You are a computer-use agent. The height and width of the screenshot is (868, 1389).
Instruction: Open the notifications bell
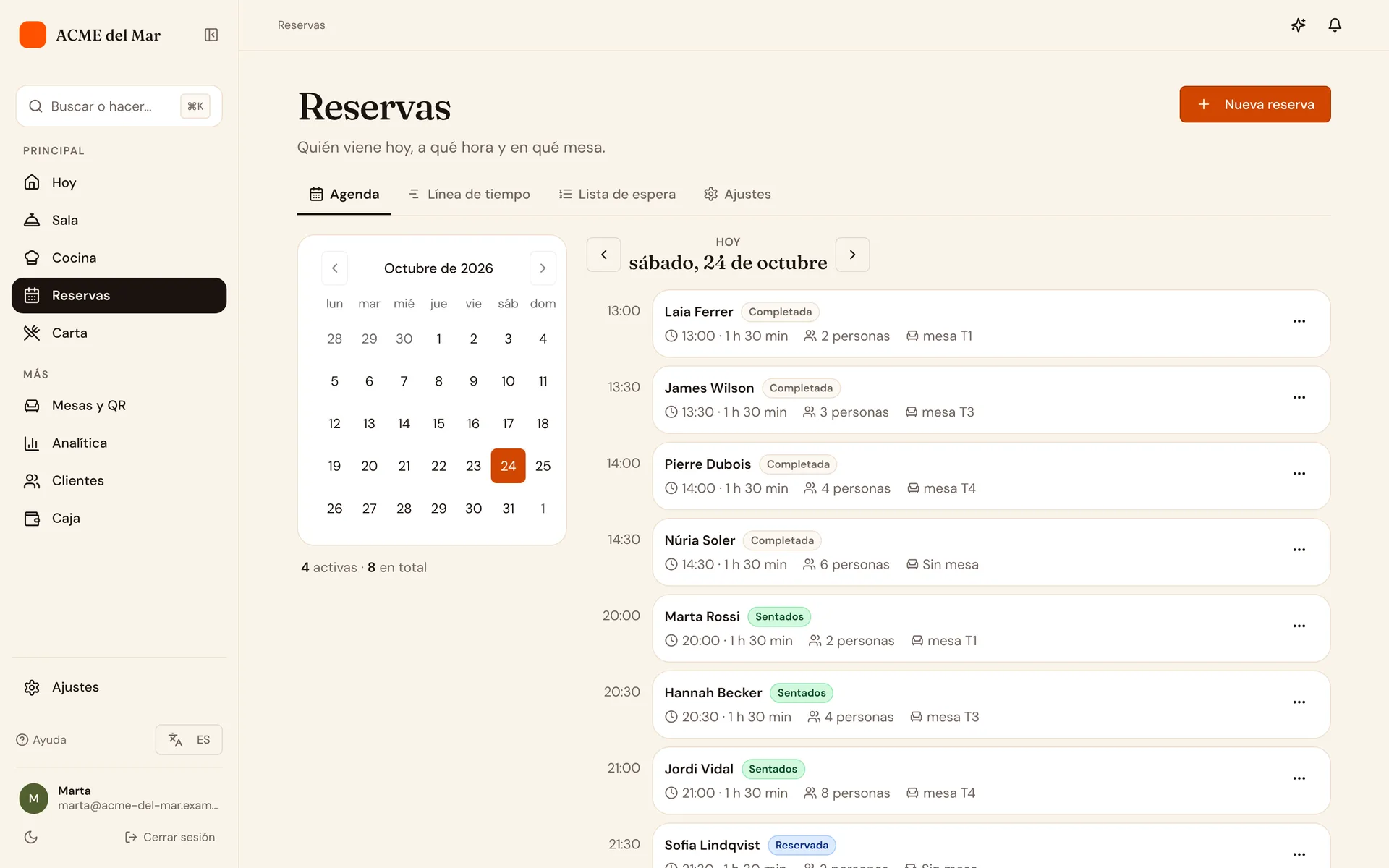coord(1335,25)
